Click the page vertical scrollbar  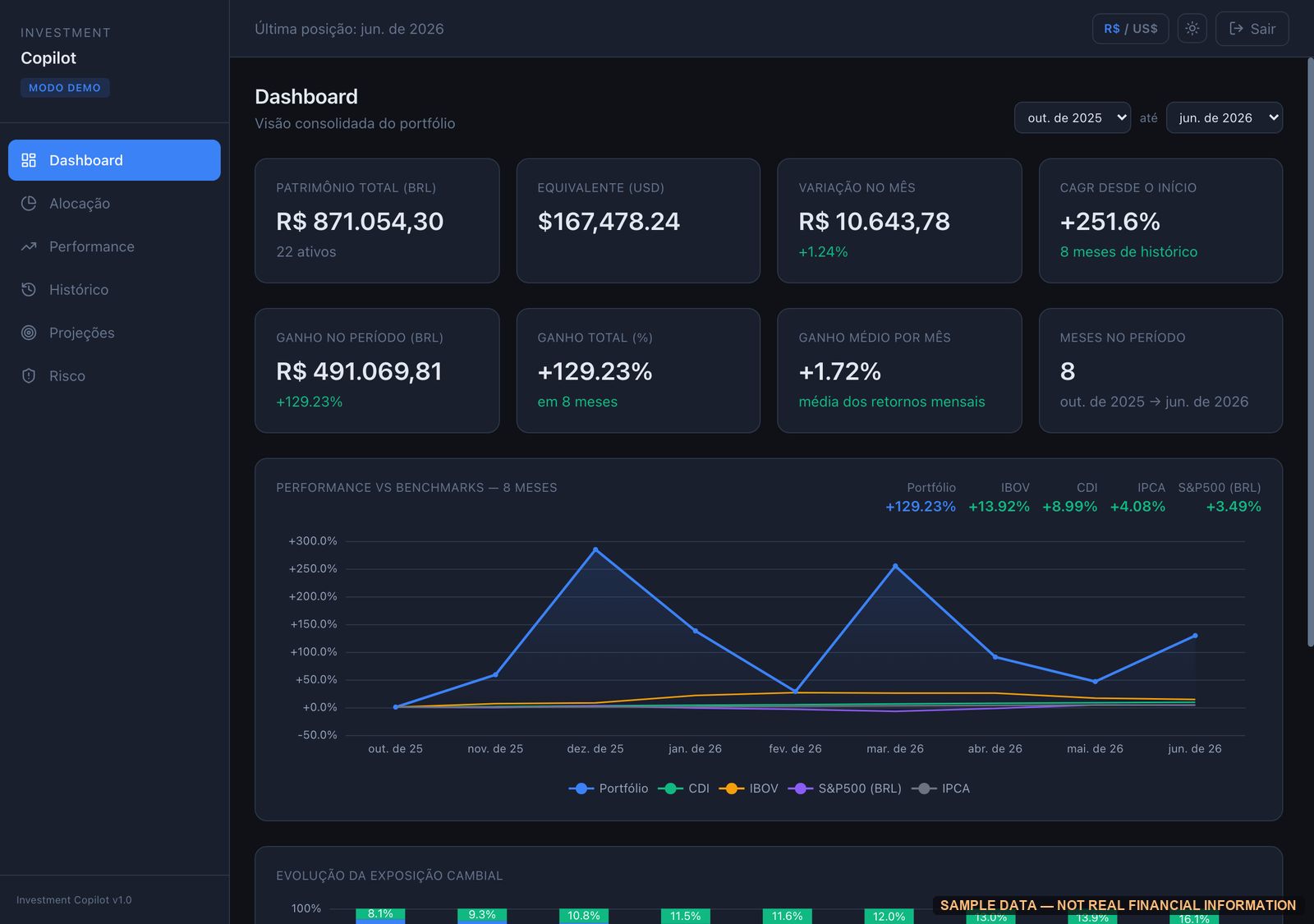click(1310, 353)
